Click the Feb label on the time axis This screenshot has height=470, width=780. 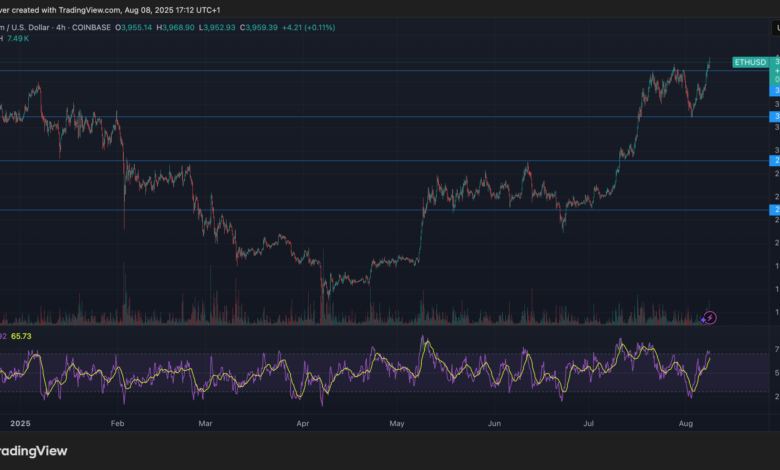click(117, 423)
